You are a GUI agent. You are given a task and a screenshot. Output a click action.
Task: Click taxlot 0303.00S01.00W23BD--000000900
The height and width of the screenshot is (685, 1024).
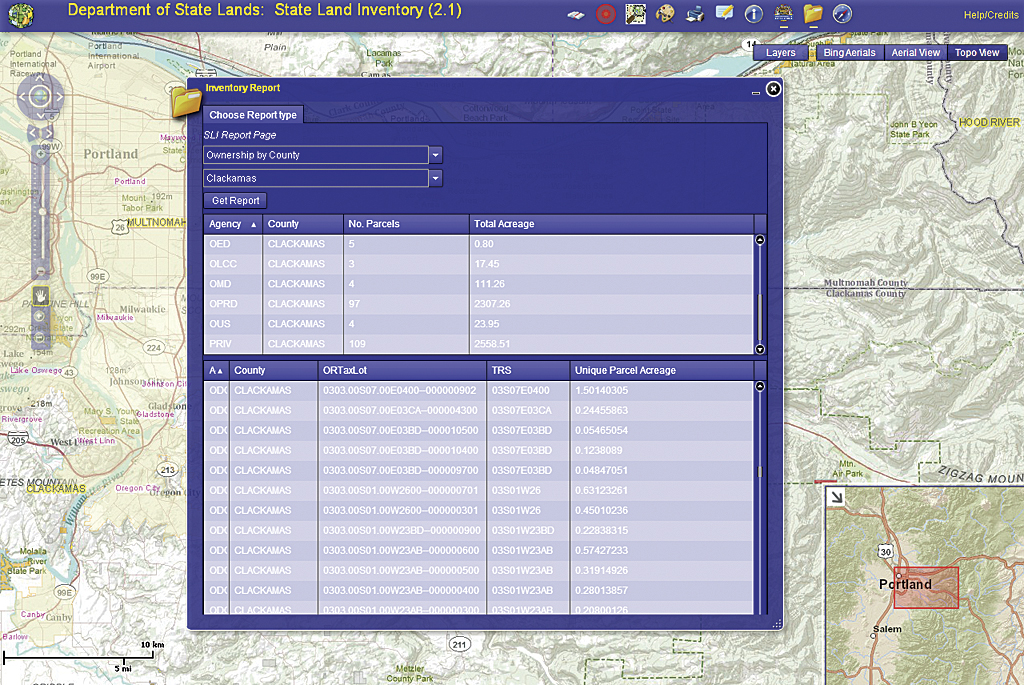pyautogui.click(x=402, y=530)
